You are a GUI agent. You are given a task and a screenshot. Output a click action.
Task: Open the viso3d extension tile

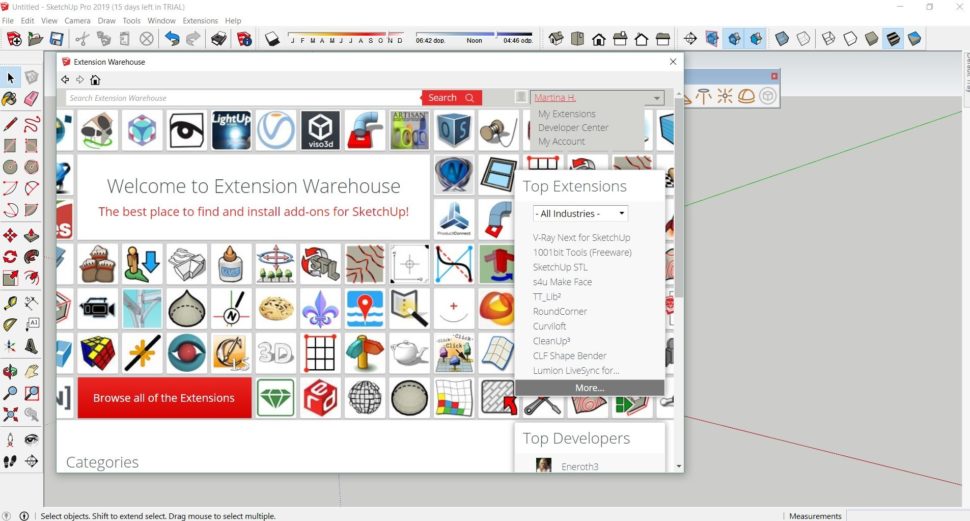[320, 131]
